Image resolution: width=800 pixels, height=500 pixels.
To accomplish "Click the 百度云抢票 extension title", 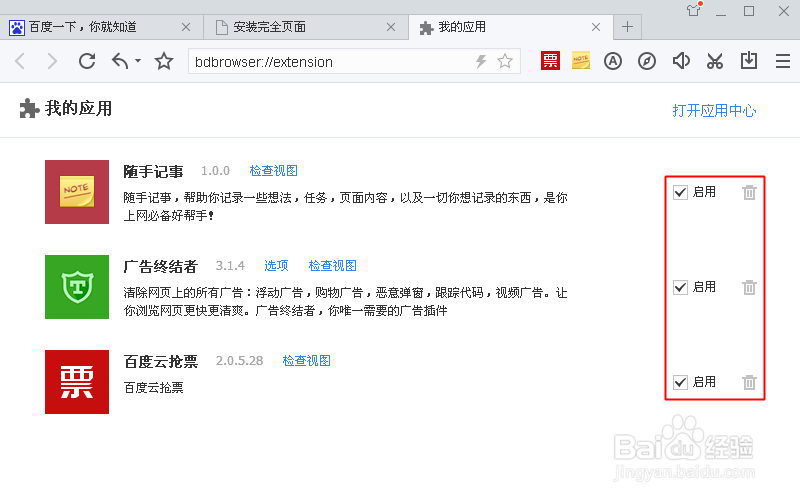I will click(160, 361).
